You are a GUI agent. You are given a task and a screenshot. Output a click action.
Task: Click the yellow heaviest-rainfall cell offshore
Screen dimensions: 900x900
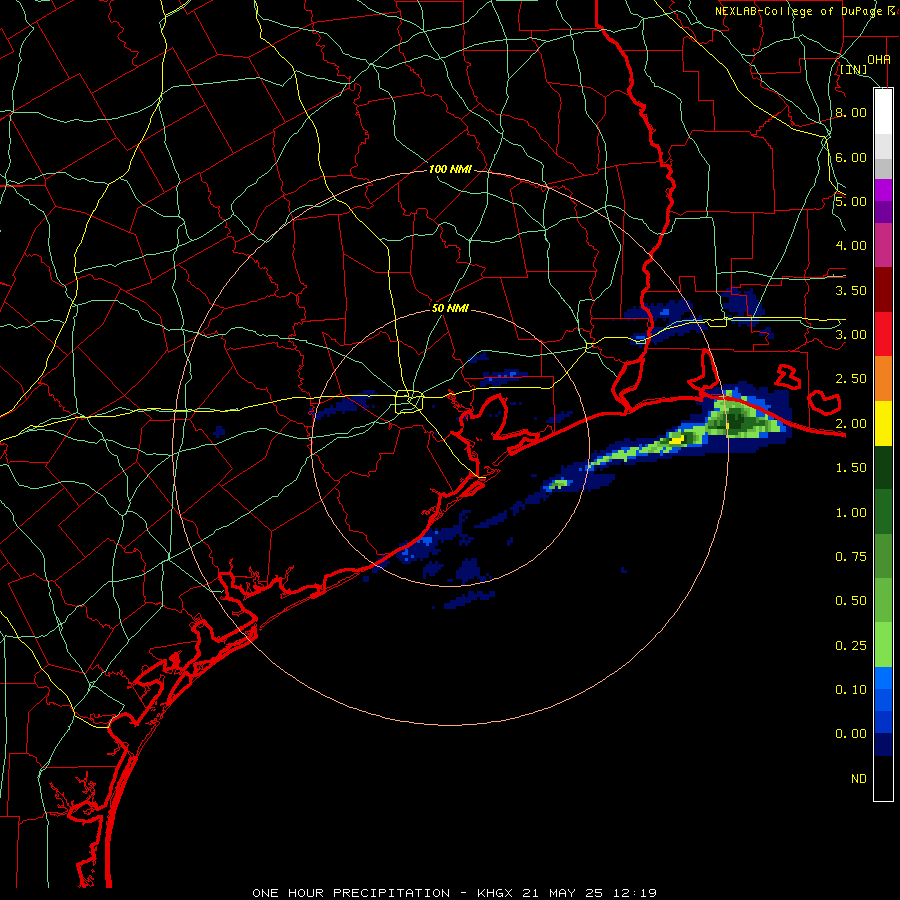click(677, 439)
